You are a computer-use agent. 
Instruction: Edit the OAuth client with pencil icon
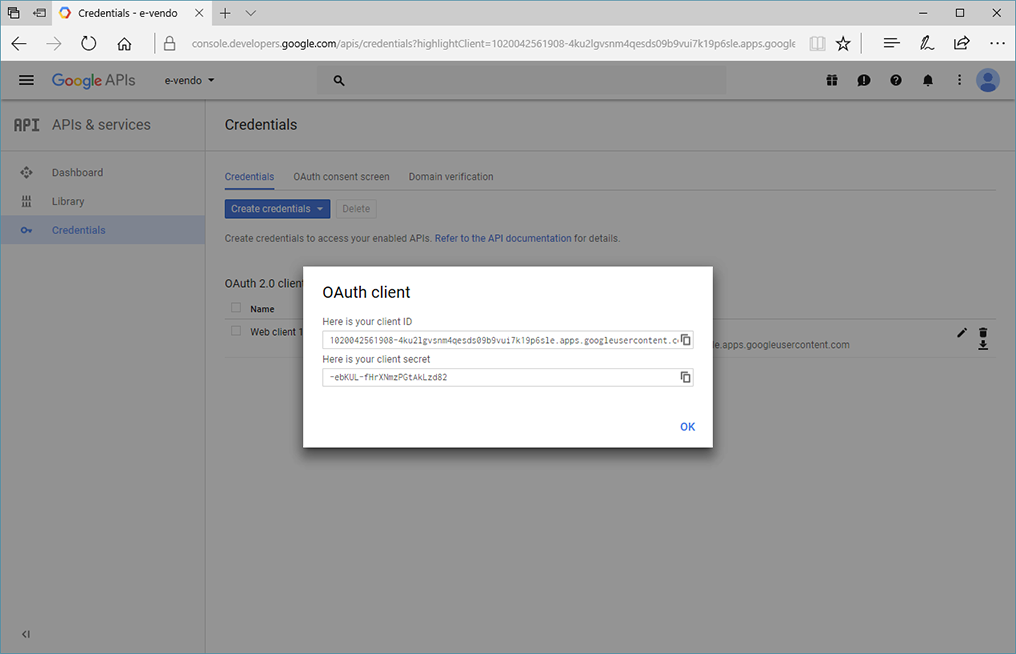tap(962, 333)
